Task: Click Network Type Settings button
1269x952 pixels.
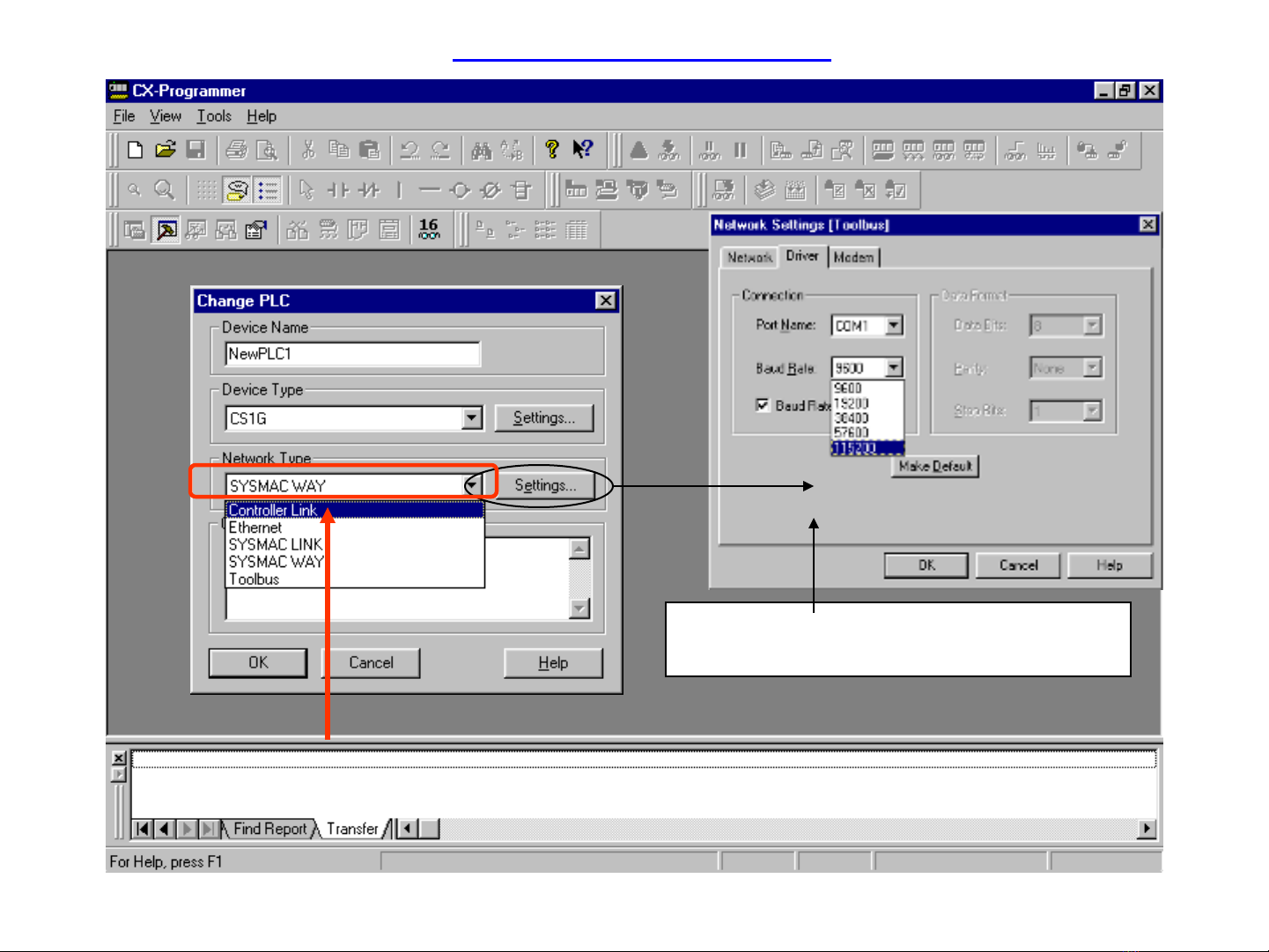Action: (545, 485)
